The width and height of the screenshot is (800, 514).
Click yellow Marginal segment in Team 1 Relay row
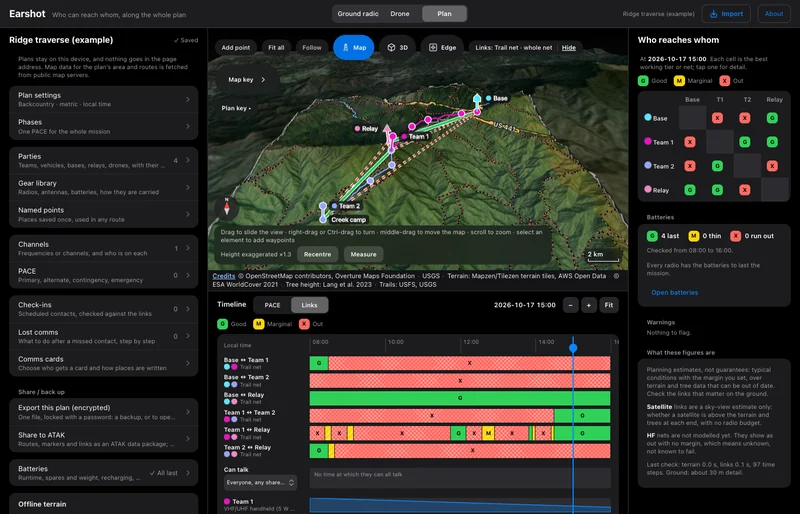click(488, 433)
